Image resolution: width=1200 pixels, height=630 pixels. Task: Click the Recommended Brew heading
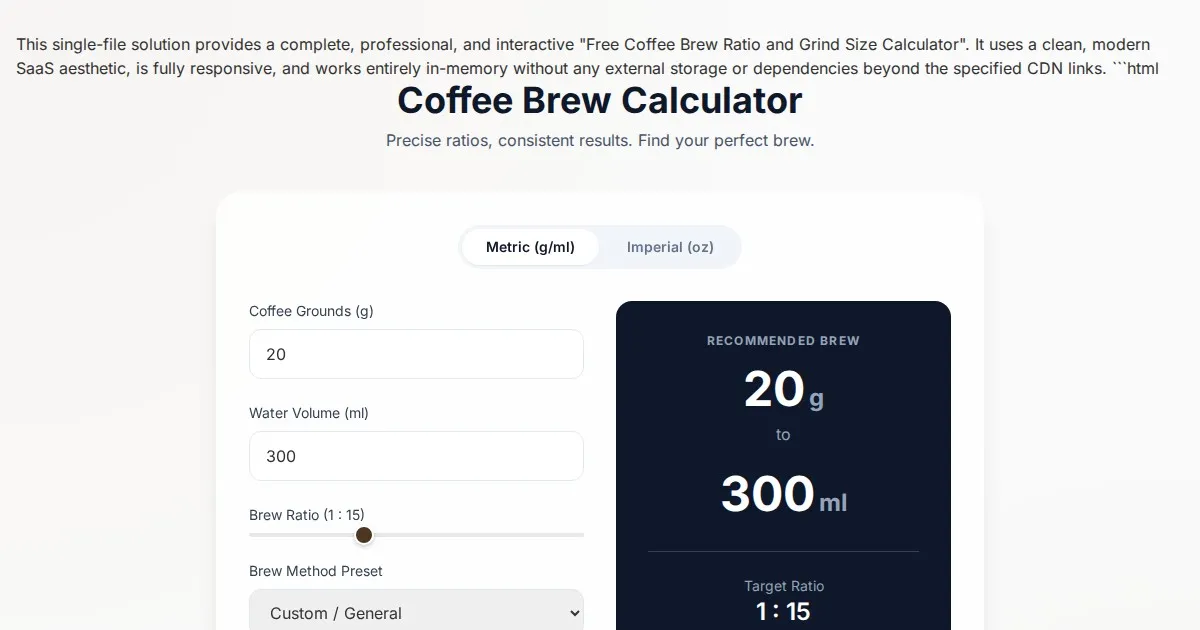[783, 341]
